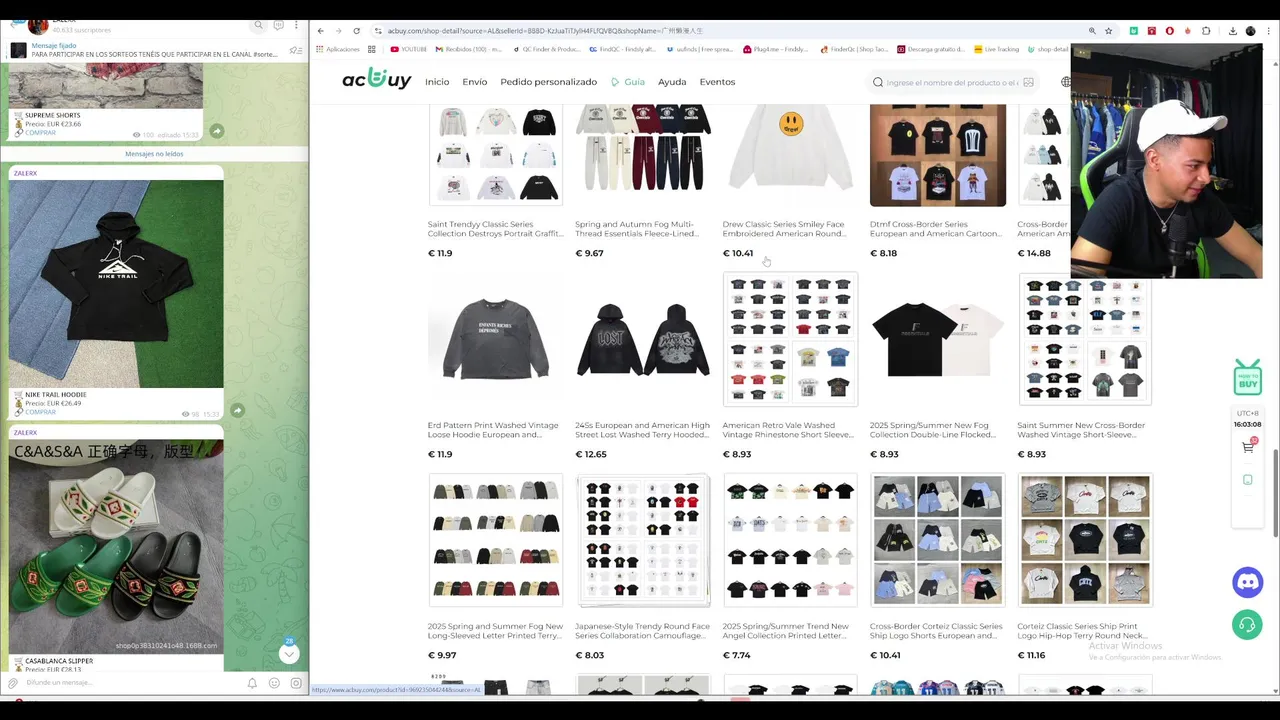
Task: Open Cross-Border Corteiz Classic Series shorts
Action: click(x=937, y=540)
